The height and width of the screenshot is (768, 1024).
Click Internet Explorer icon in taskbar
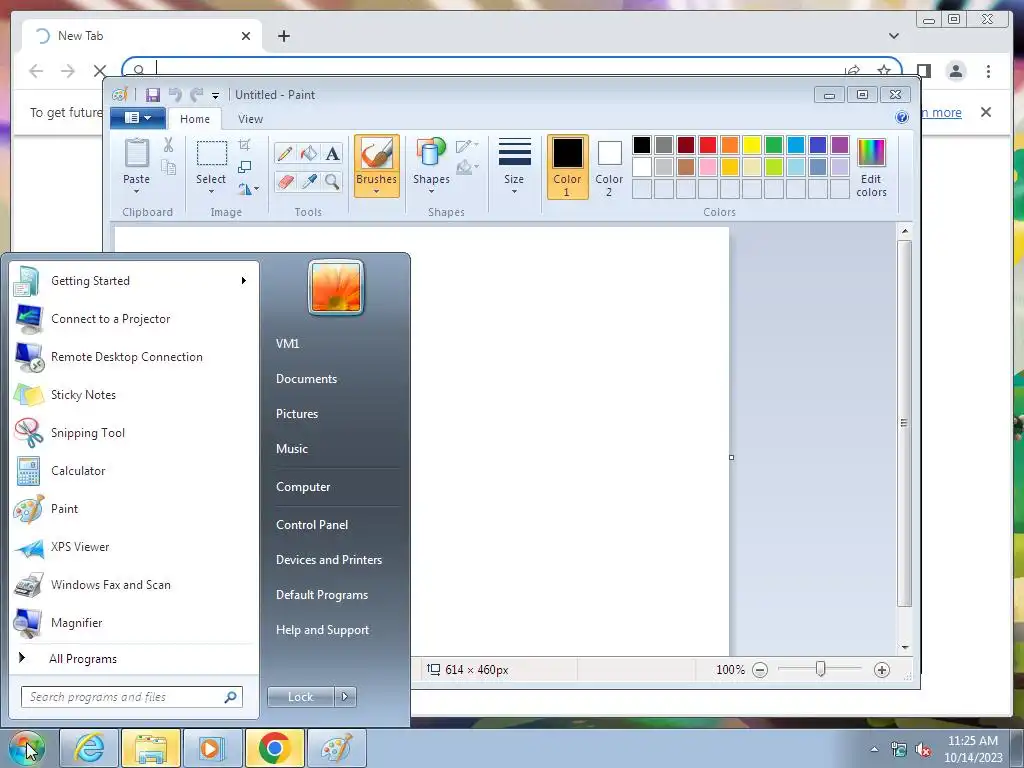click(89, 748)
